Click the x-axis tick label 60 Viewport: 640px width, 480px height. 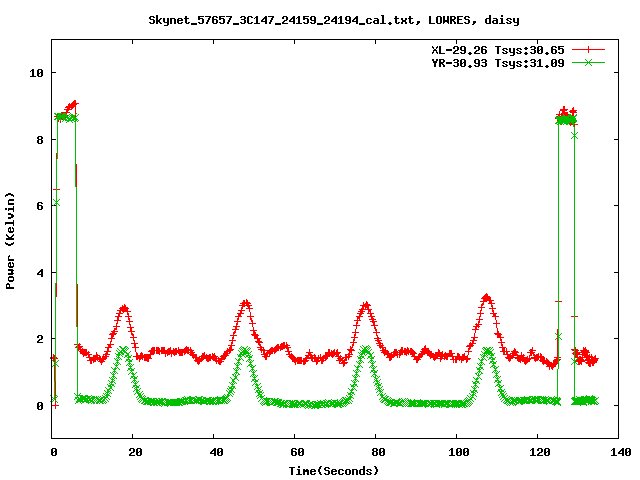[297, 452]
